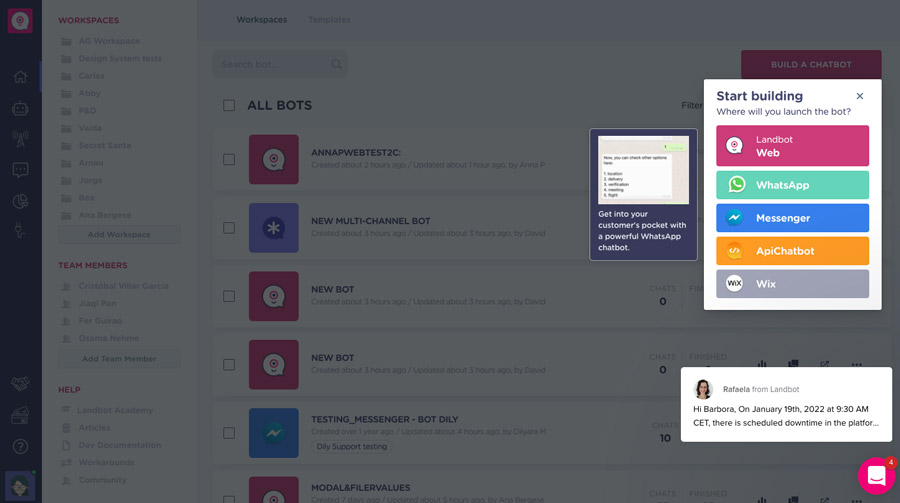Check the NEW MULTI-CHANNEL BOT checkbox
This screenshot has width=900, height=503.
(x=229, y=228)
